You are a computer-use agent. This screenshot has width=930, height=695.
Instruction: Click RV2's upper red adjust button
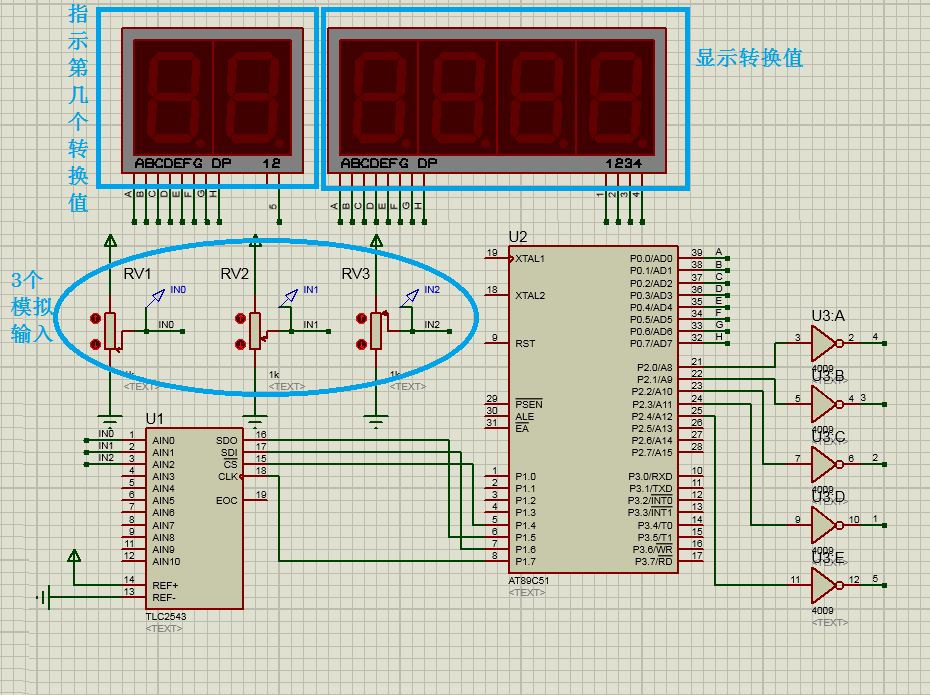pos(240,318)
